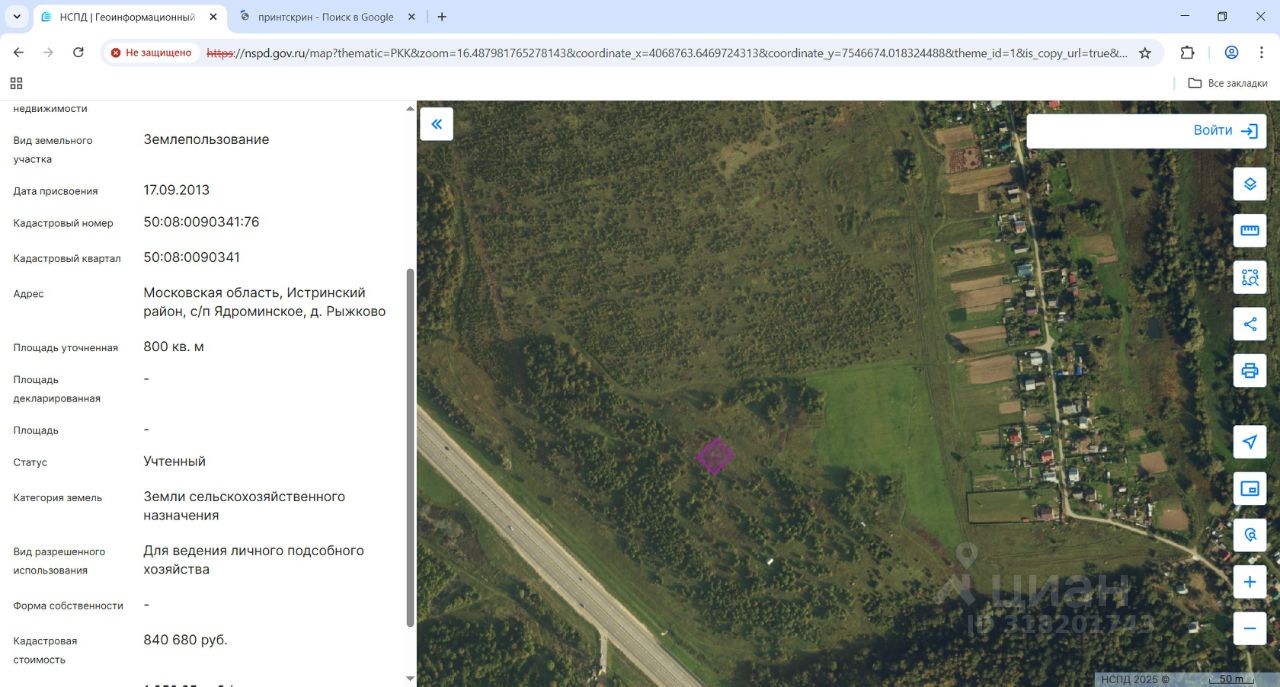Select the purple parcel outline on map
The width and height of the screenshot is (1280, 687).
click(714, 456)
